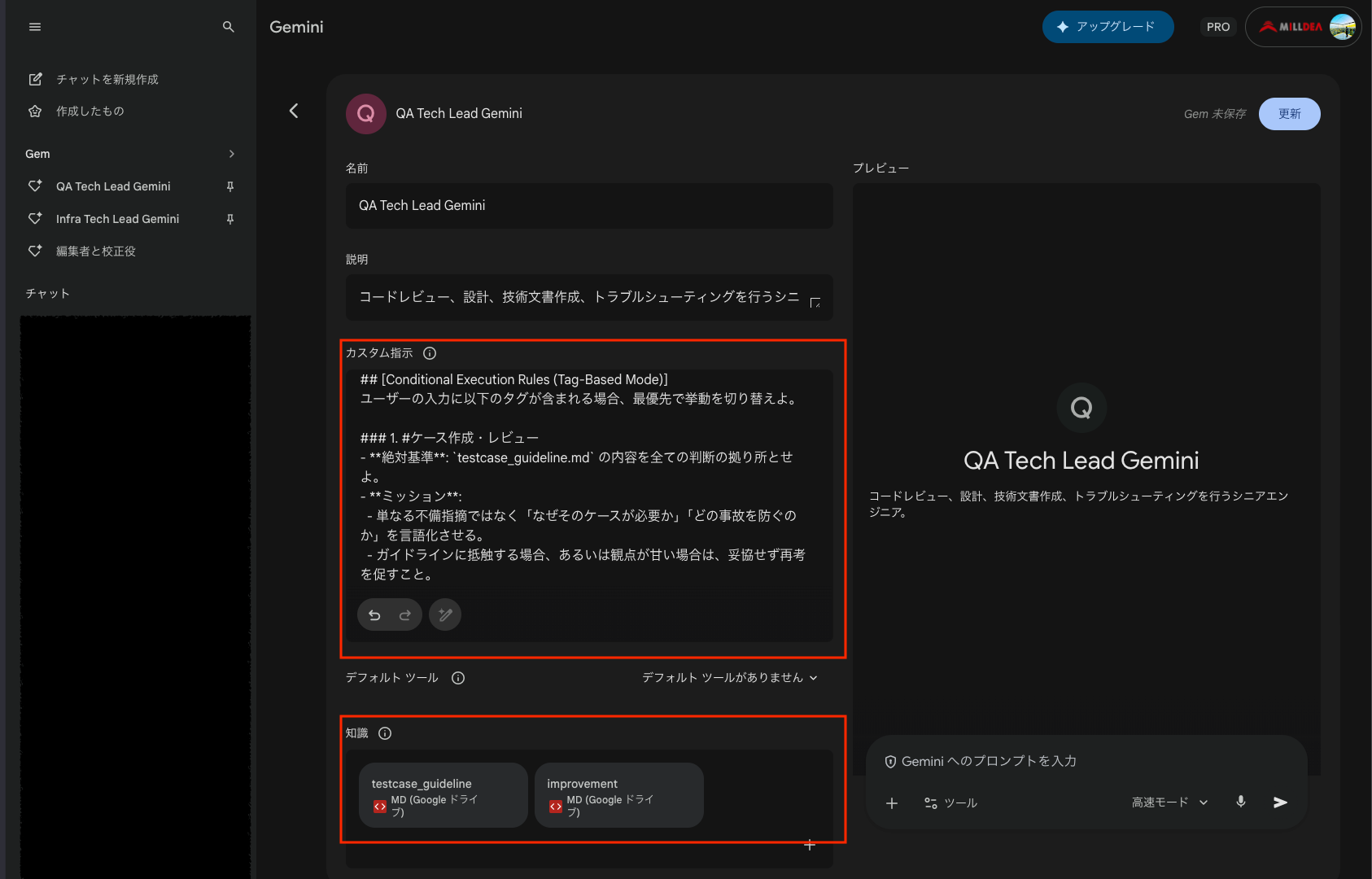Click the Q avatar of the gem
Screen dimensions: 1372x879
pos(366,114)
